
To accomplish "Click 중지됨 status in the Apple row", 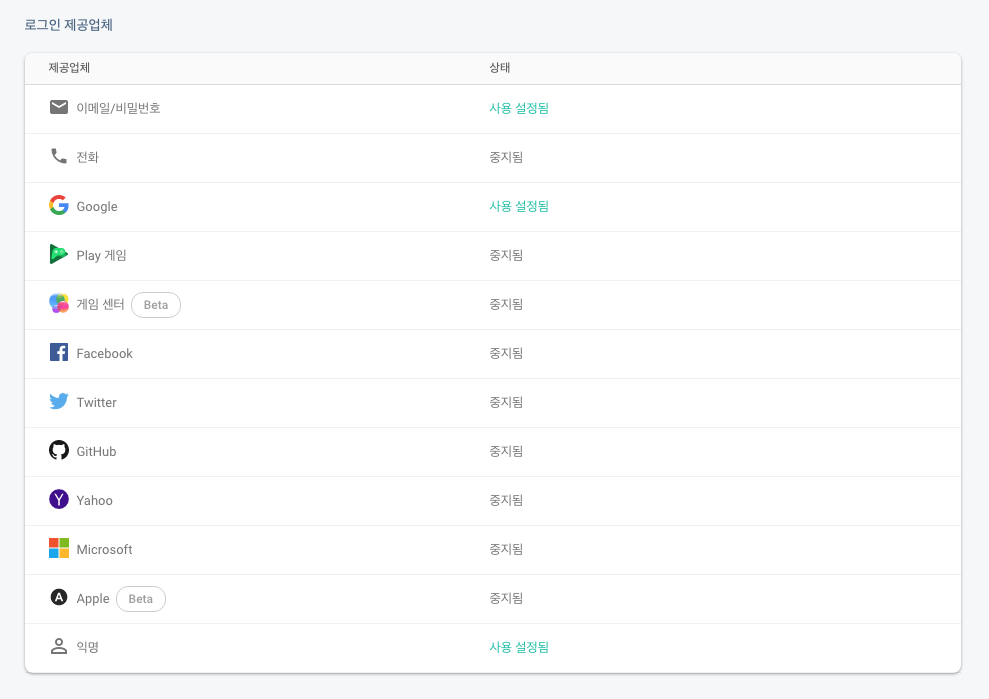I will 506,599.
